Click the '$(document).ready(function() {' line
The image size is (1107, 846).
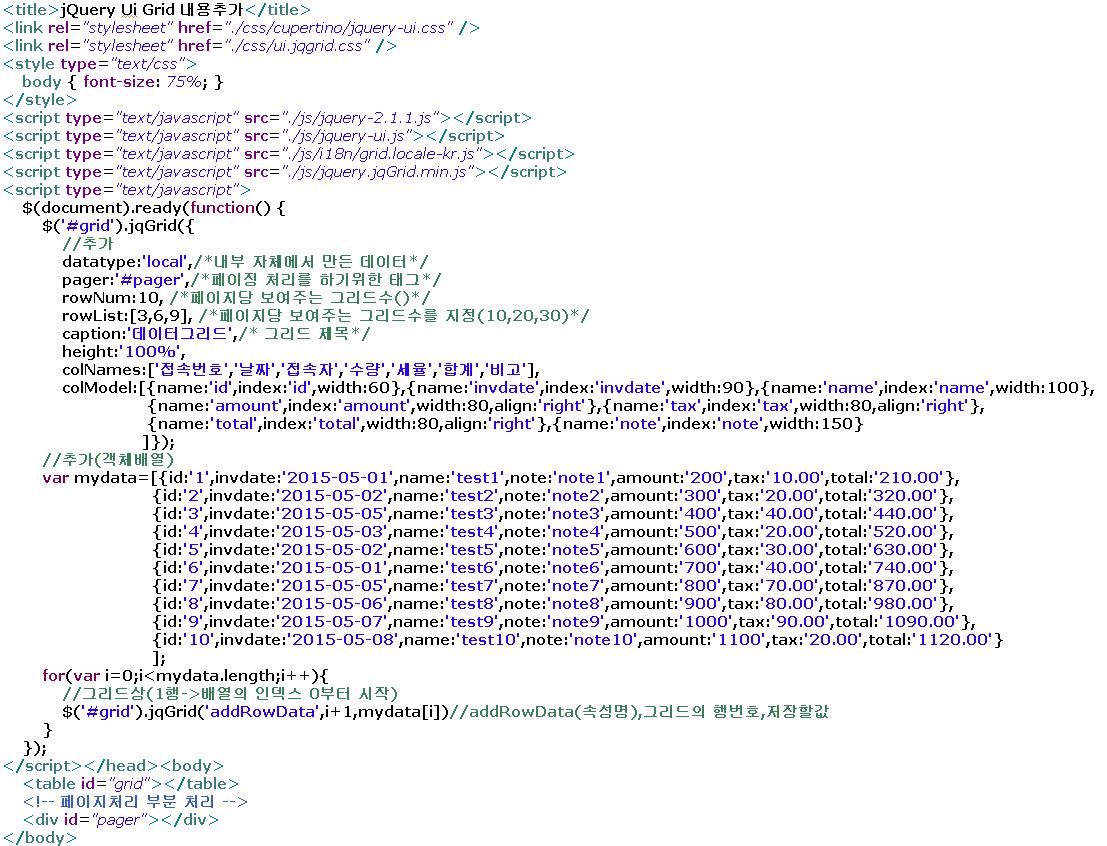[154, 208]
